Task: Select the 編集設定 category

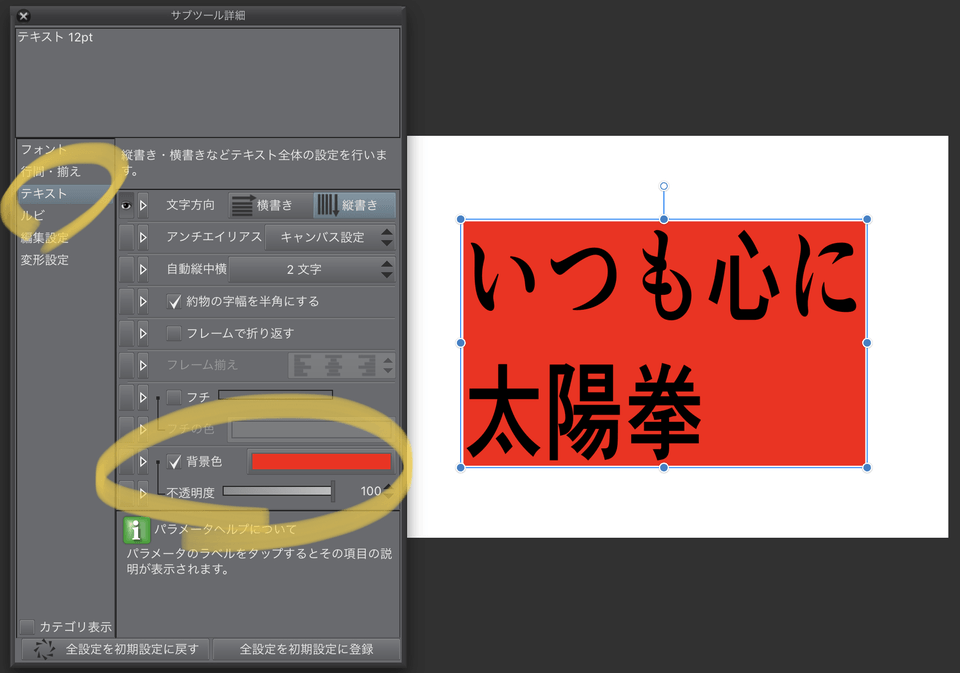Action: (x=44, y=238)
